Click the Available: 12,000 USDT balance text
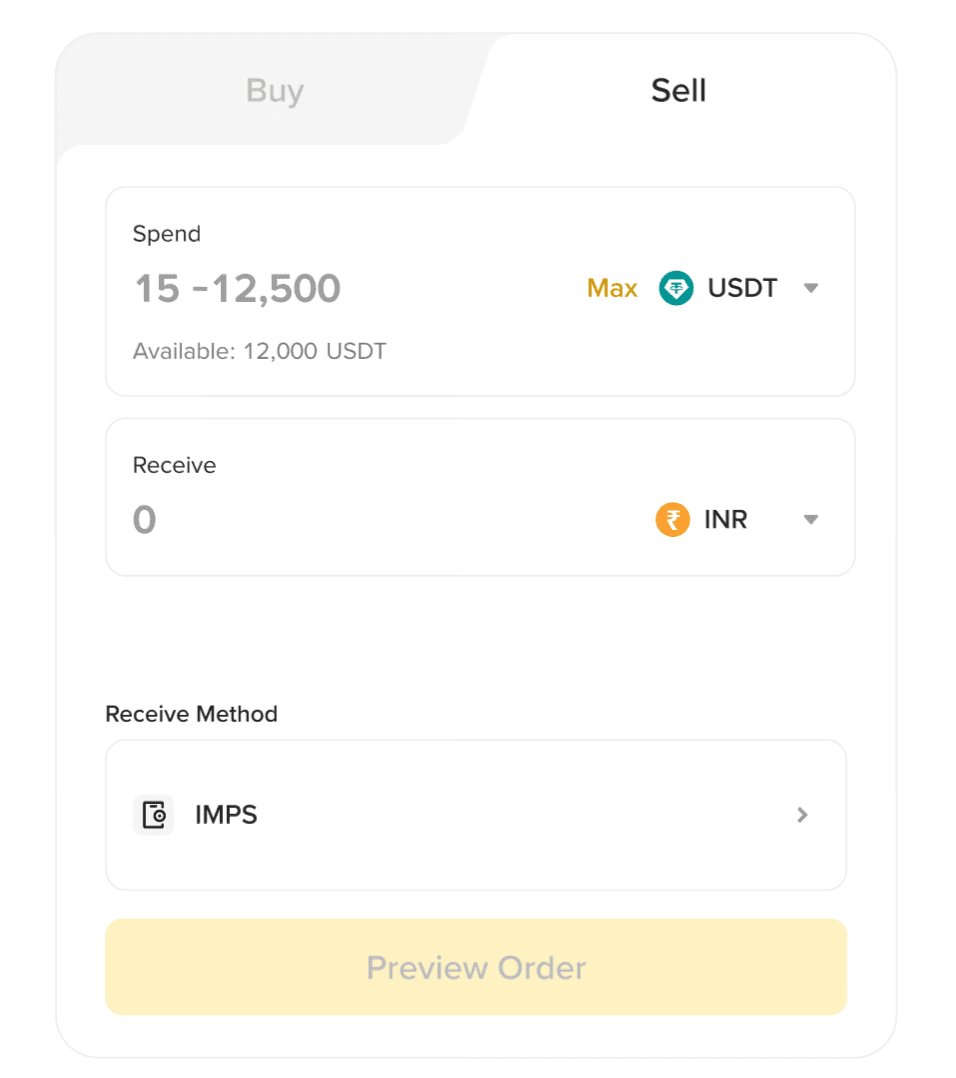The height and width of the screenshot is (1078, 956). (x=259, y=351)
